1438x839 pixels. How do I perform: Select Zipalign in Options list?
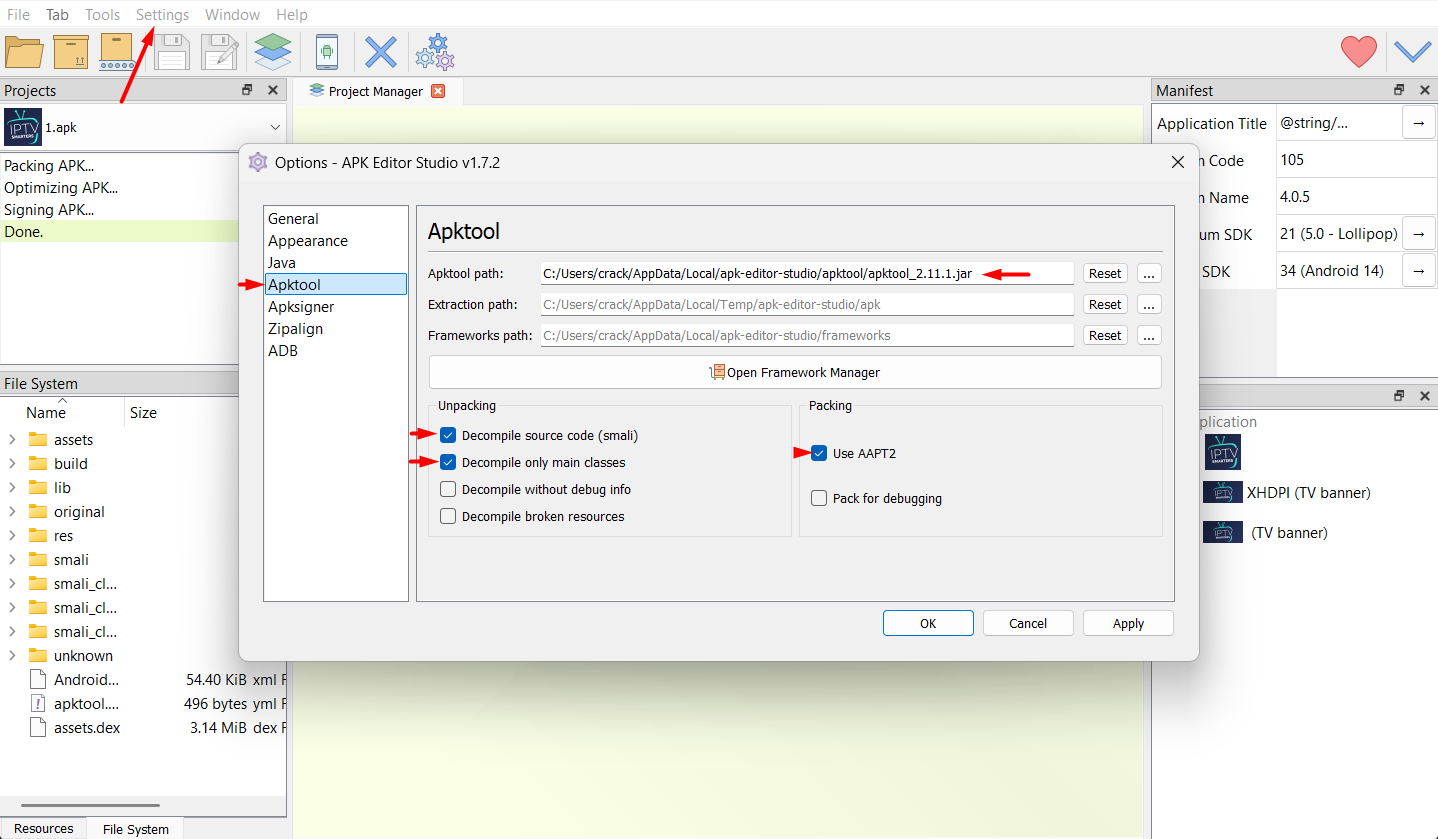[336, 328]
